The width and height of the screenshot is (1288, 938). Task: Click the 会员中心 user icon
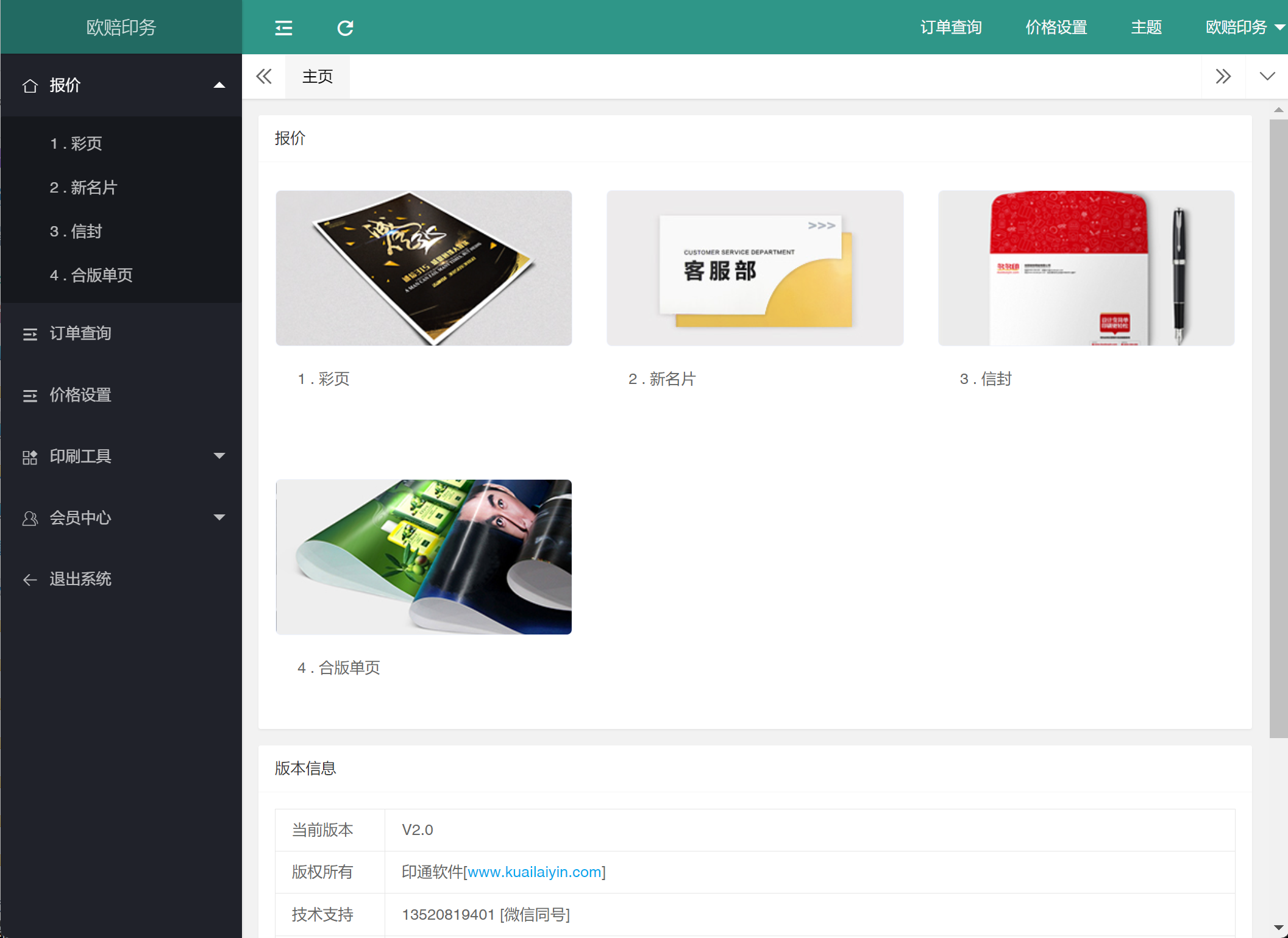30,519
